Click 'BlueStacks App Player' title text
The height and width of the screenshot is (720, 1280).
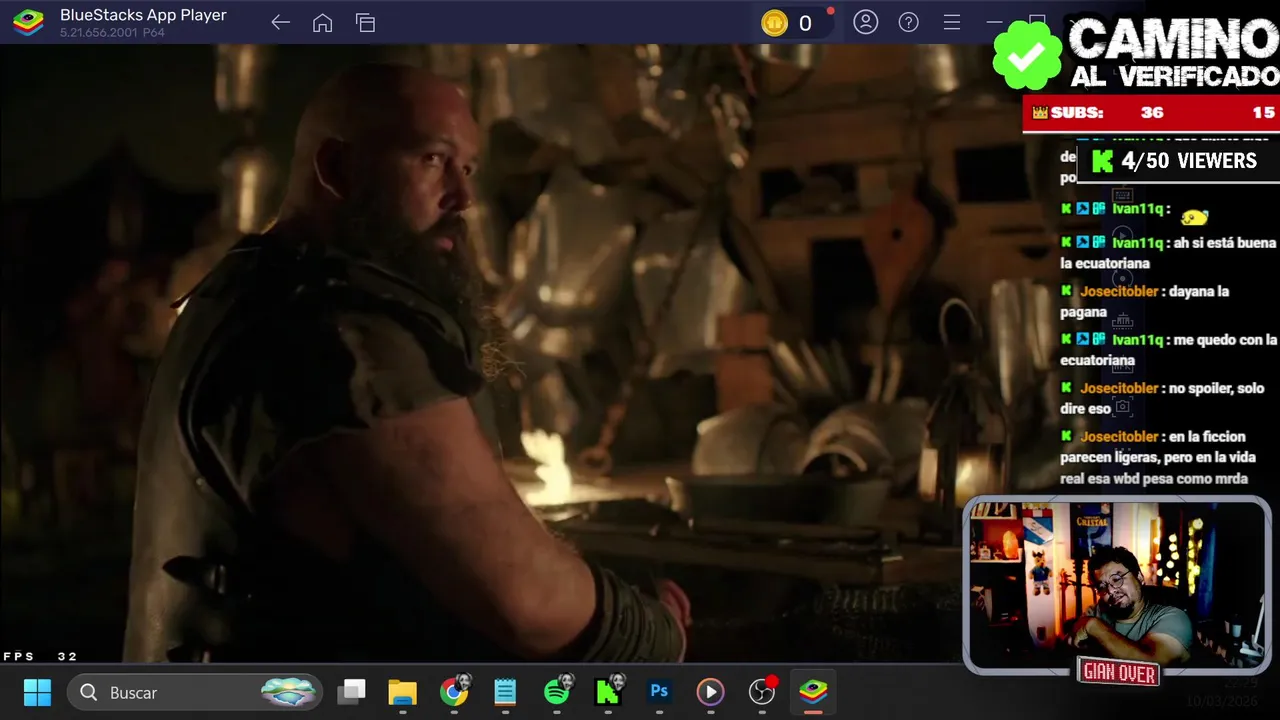click(x=143, y=15)
